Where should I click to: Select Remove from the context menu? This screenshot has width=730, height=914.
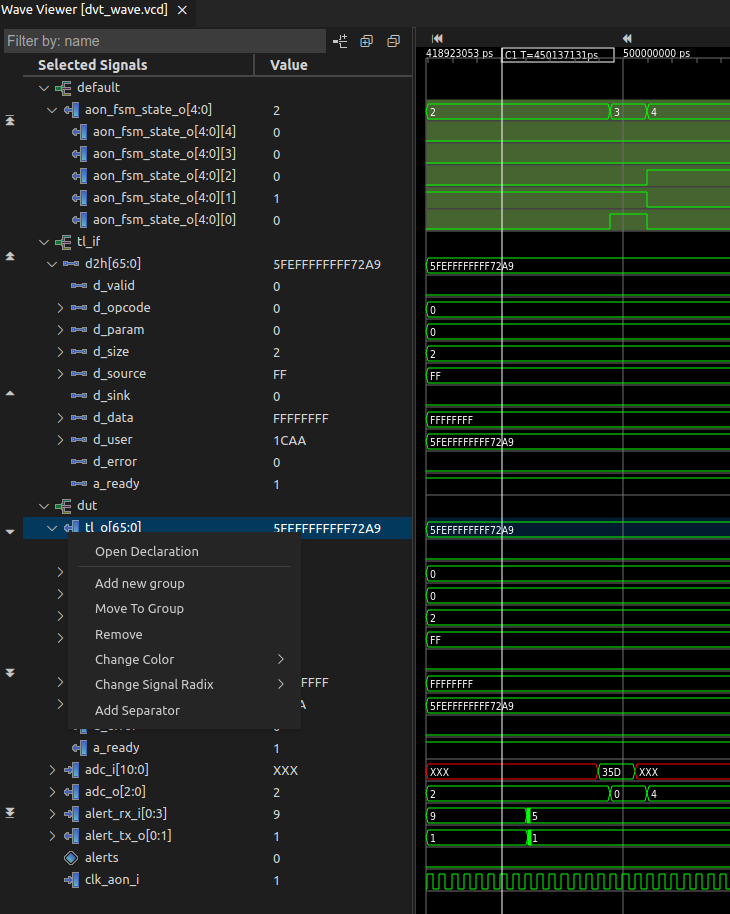[119, 634]
